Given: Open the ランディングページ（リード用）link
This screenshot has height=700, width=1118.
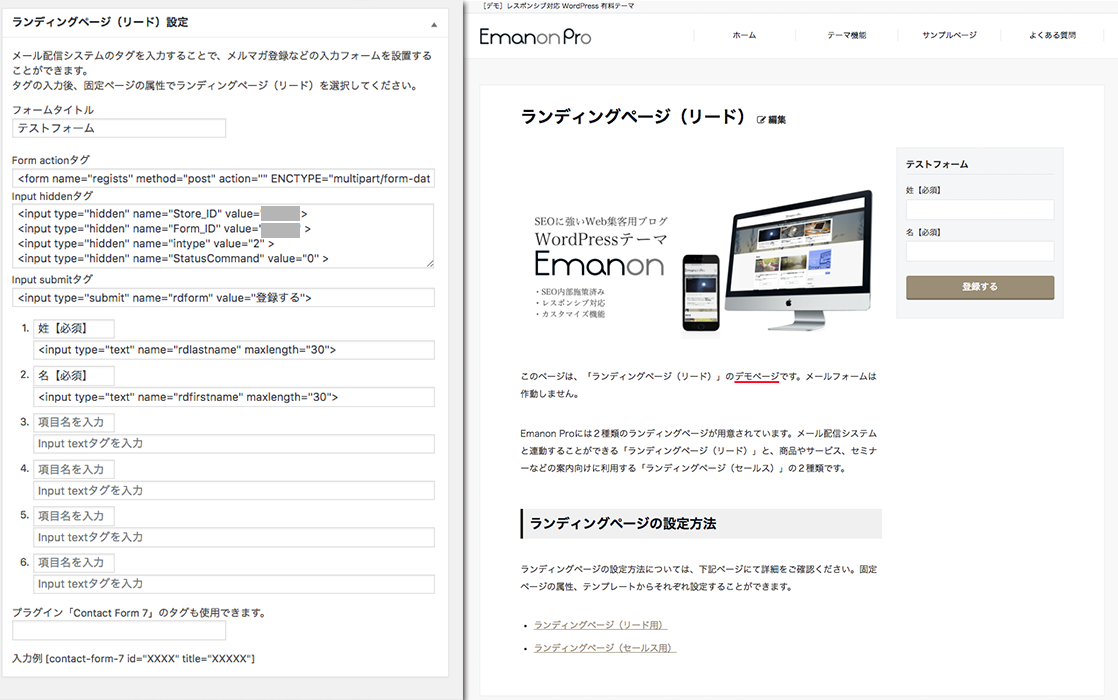Looking at the screenshot, I should tap(600, 625).
